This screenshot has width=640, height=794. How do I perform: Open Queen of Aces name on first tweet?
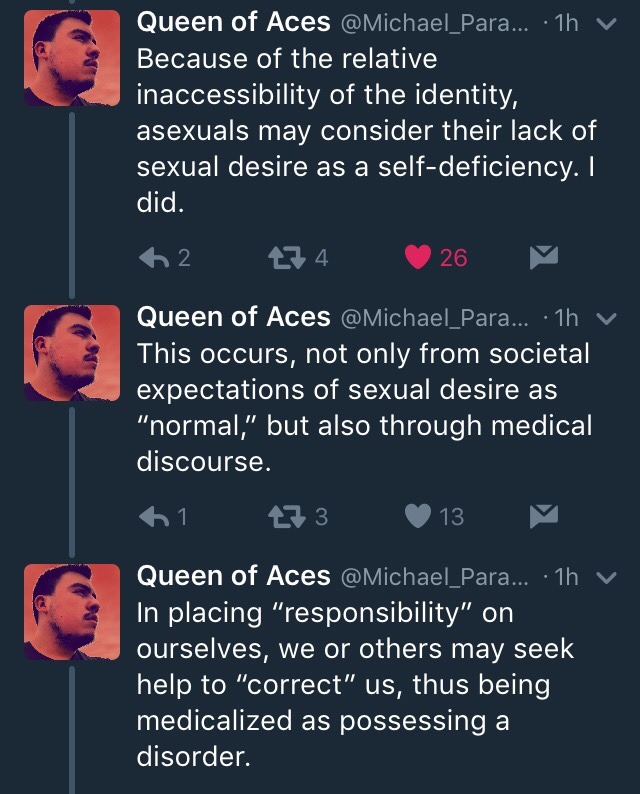tap(232, 20)
